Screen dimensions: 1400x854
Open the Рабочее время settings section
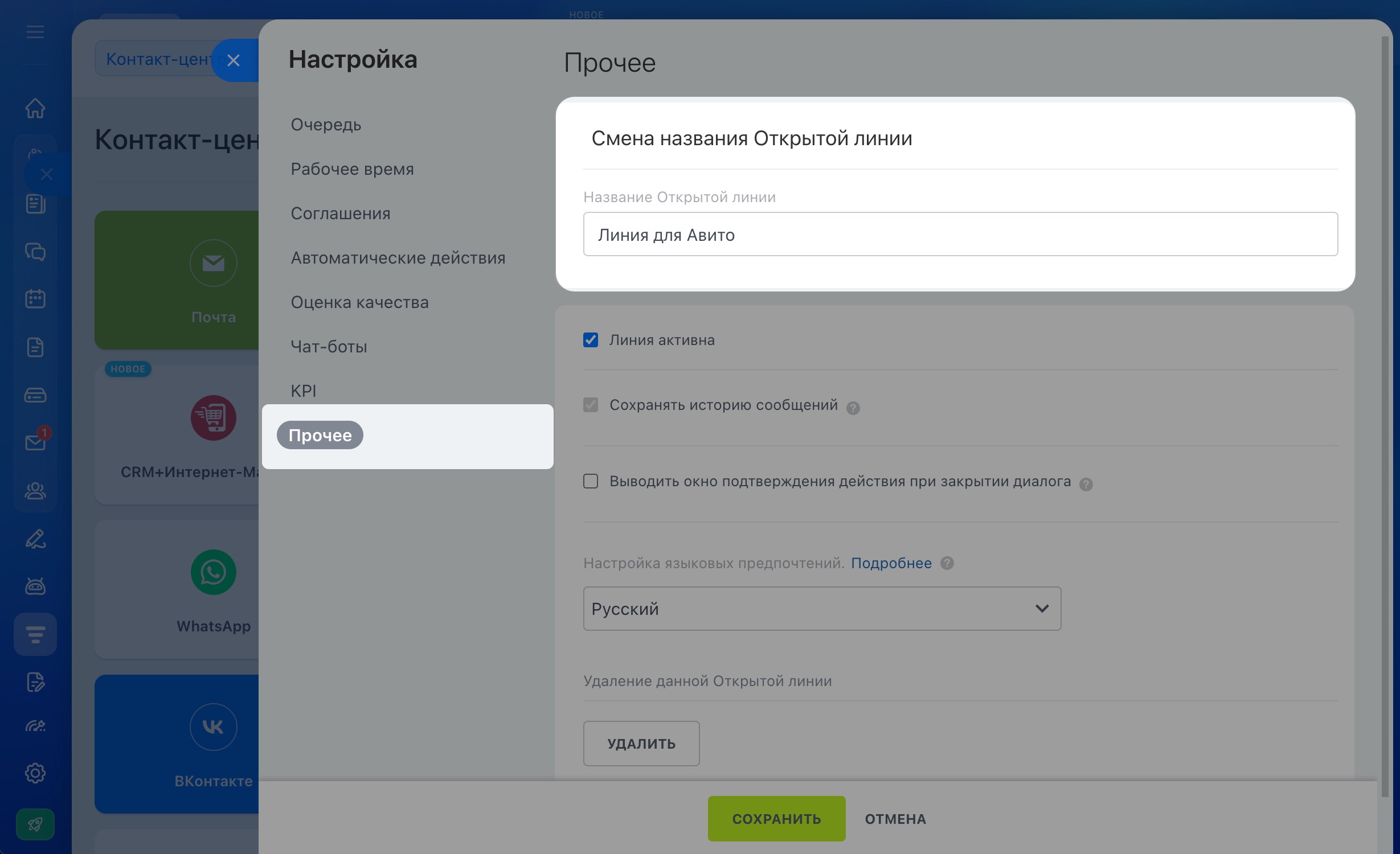(x=352, y=169)
